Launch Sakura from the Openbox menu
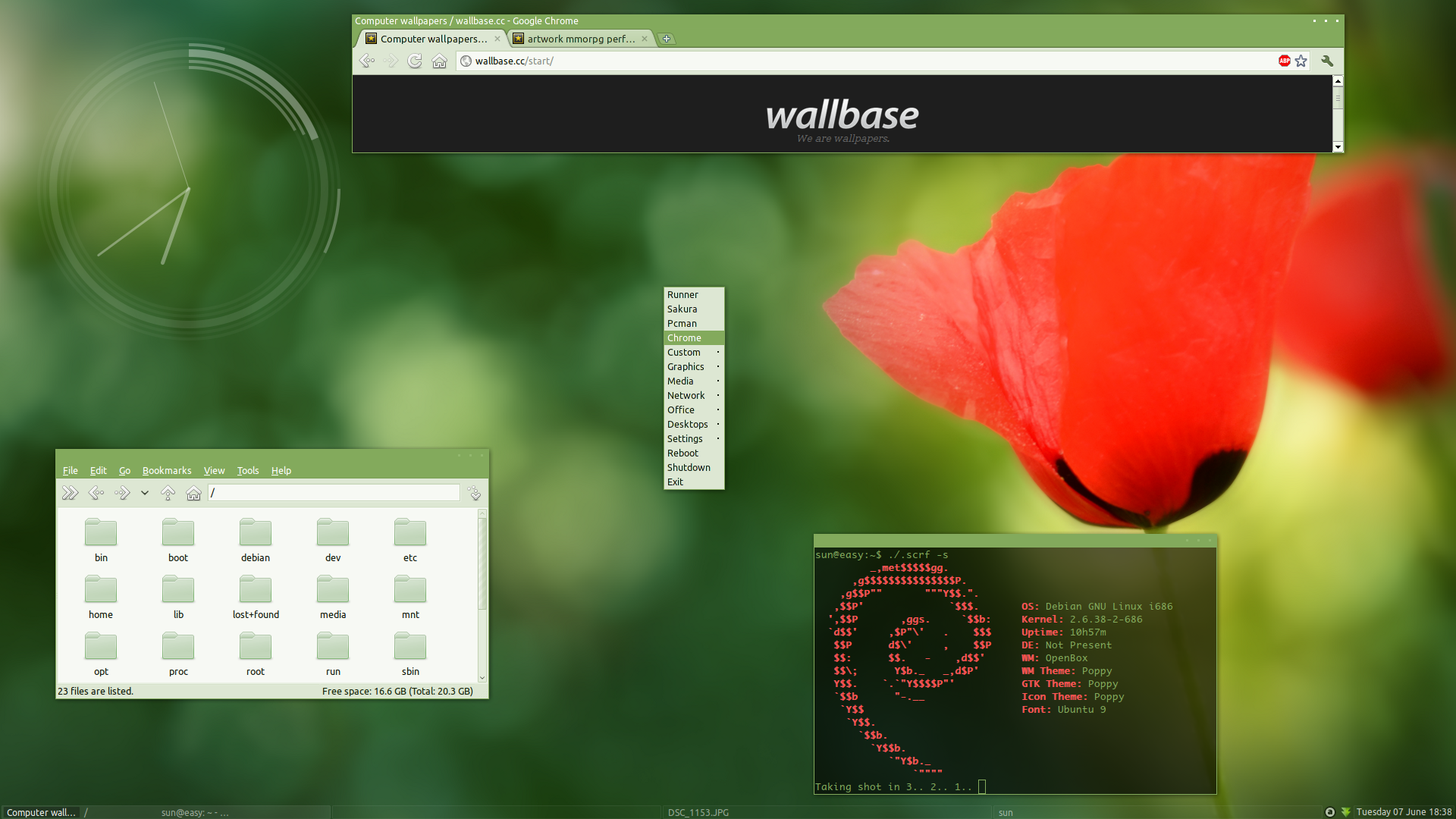The image size is (1456, 819). click(x=694, y=309)
